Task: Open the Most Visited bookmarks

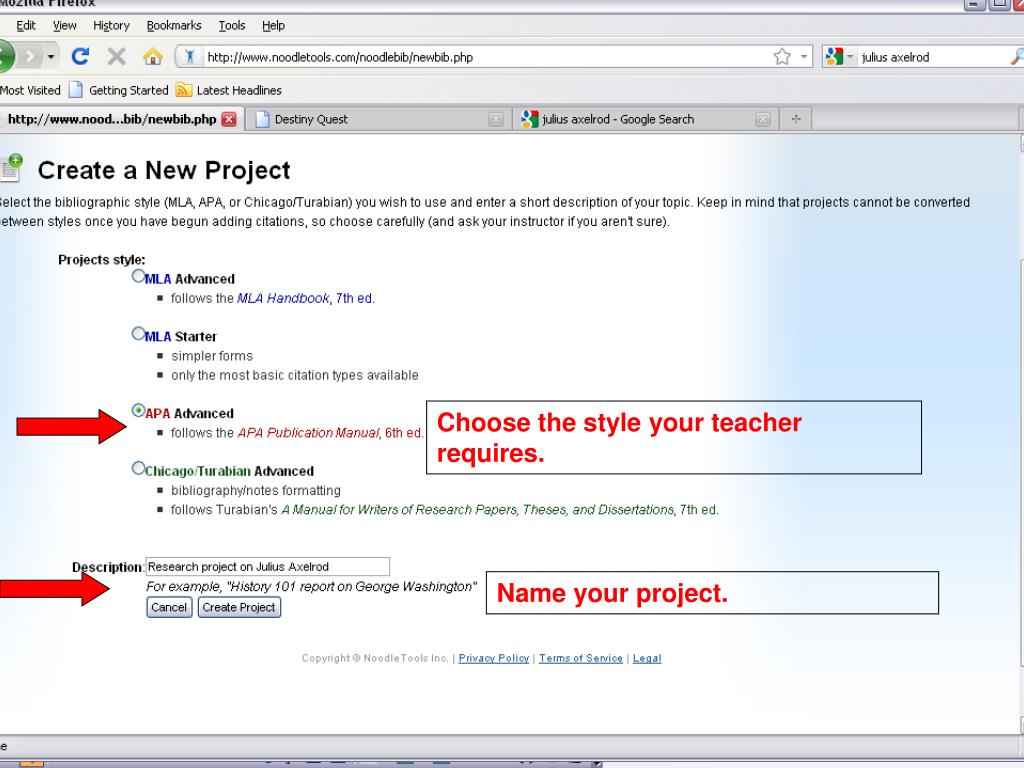Action: [30, 90]
